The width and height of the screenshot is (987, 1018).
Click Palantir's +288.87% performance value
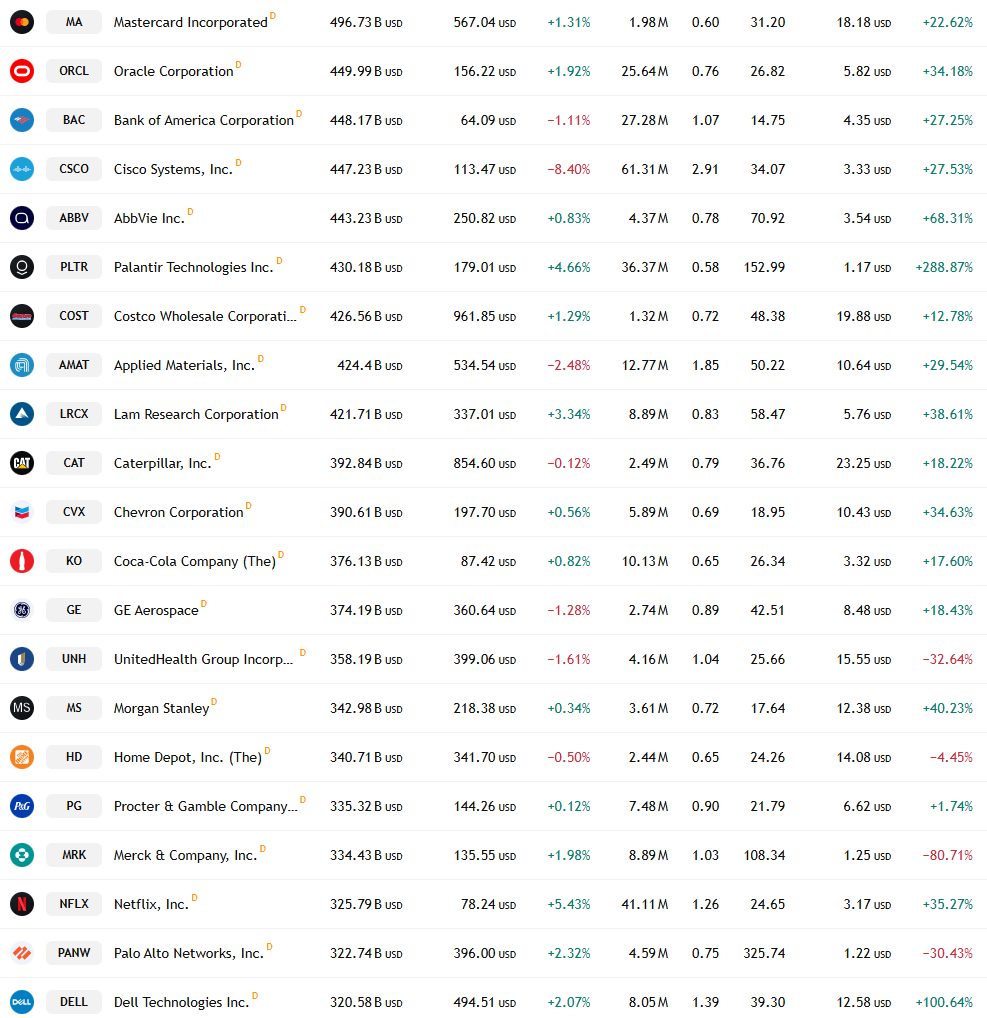coord(944,267)
